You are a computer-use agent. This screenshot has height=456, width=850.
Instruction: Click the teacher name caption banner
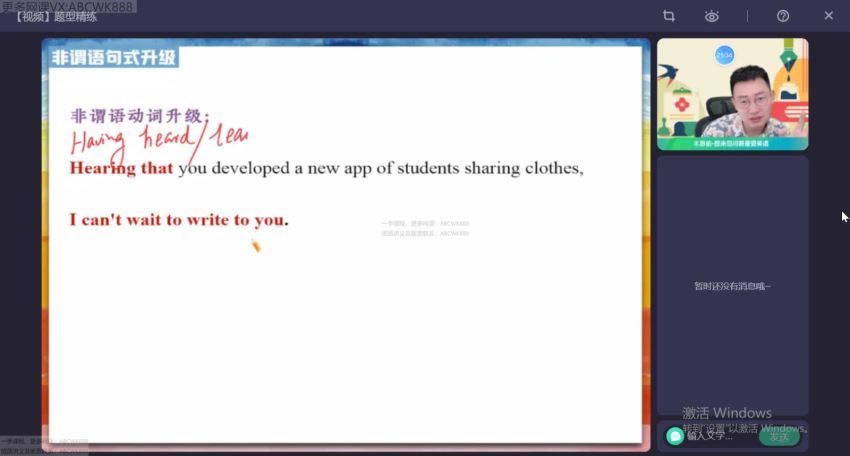pyautogui.click(x=732, y=143)
